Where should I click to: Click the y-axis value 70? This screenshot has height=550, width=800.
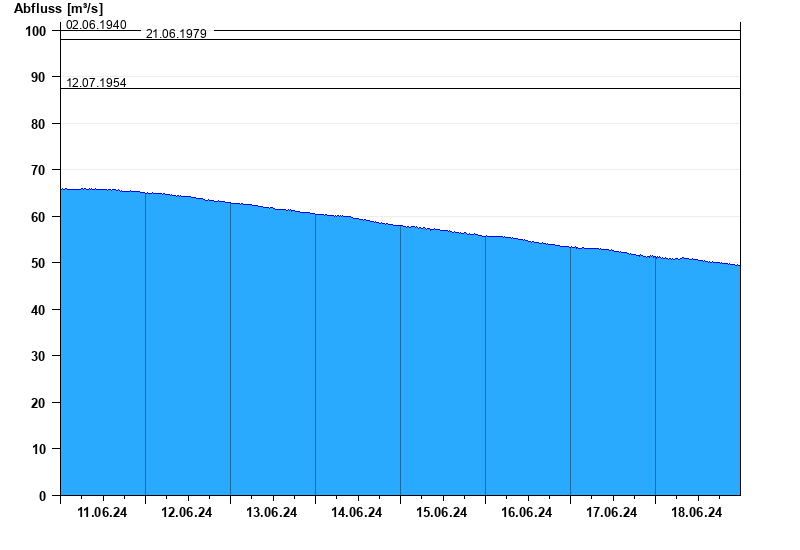38,170
